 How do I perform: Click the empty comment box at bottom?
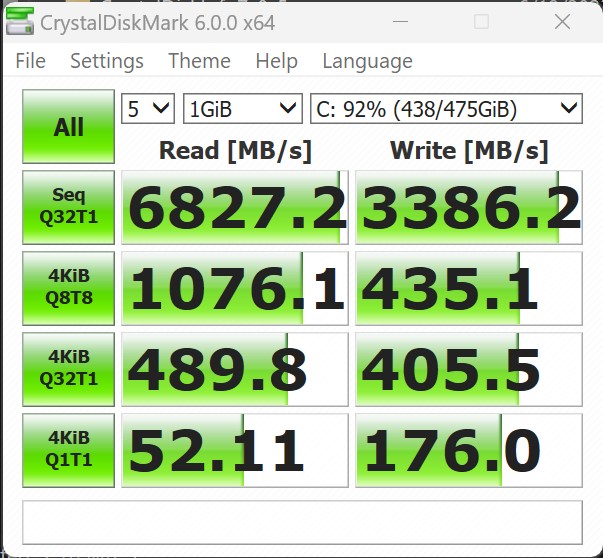[302, 521]
